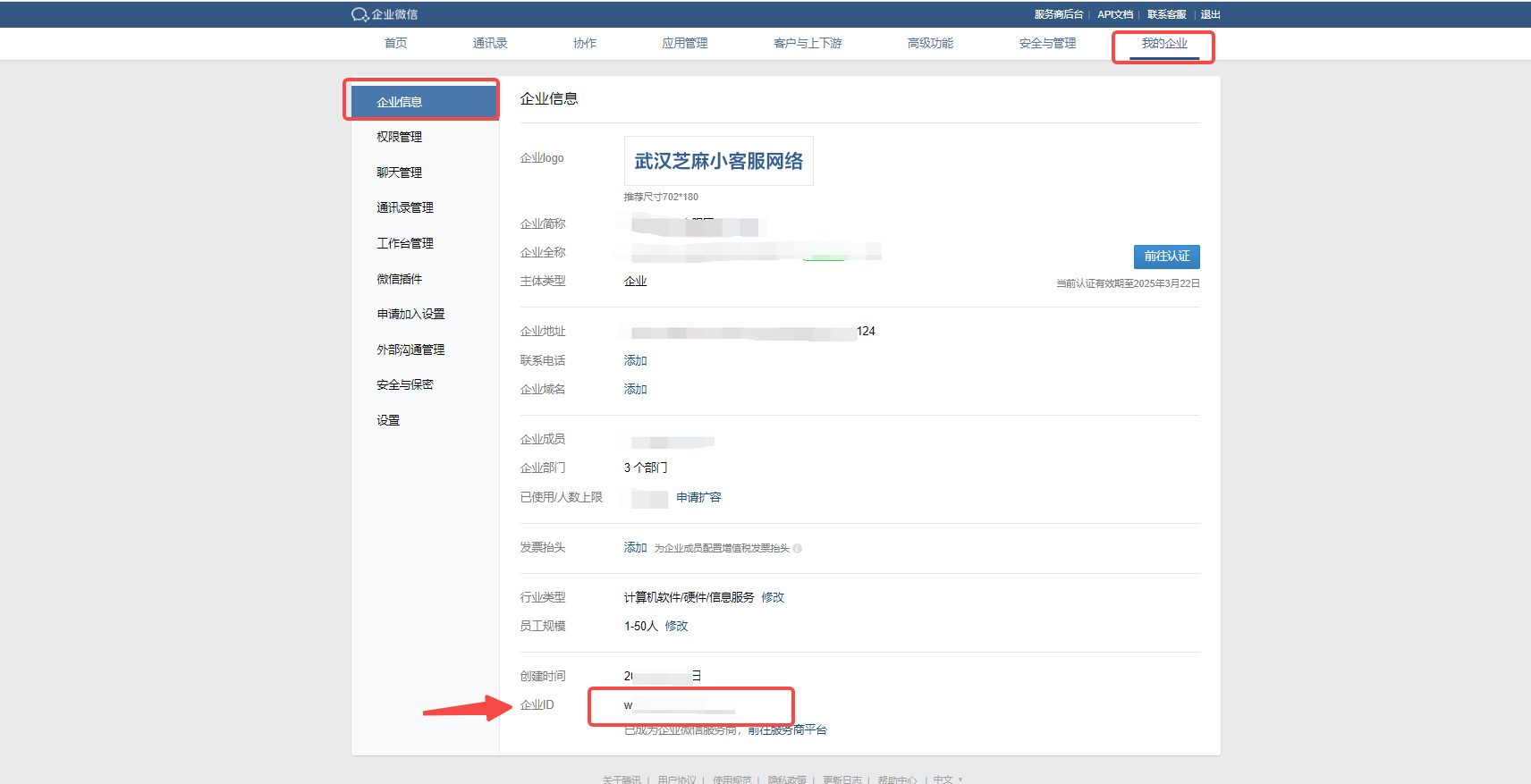
Task: Open the info icon beside 发票抬头 hint
Action: coord(798,549)
